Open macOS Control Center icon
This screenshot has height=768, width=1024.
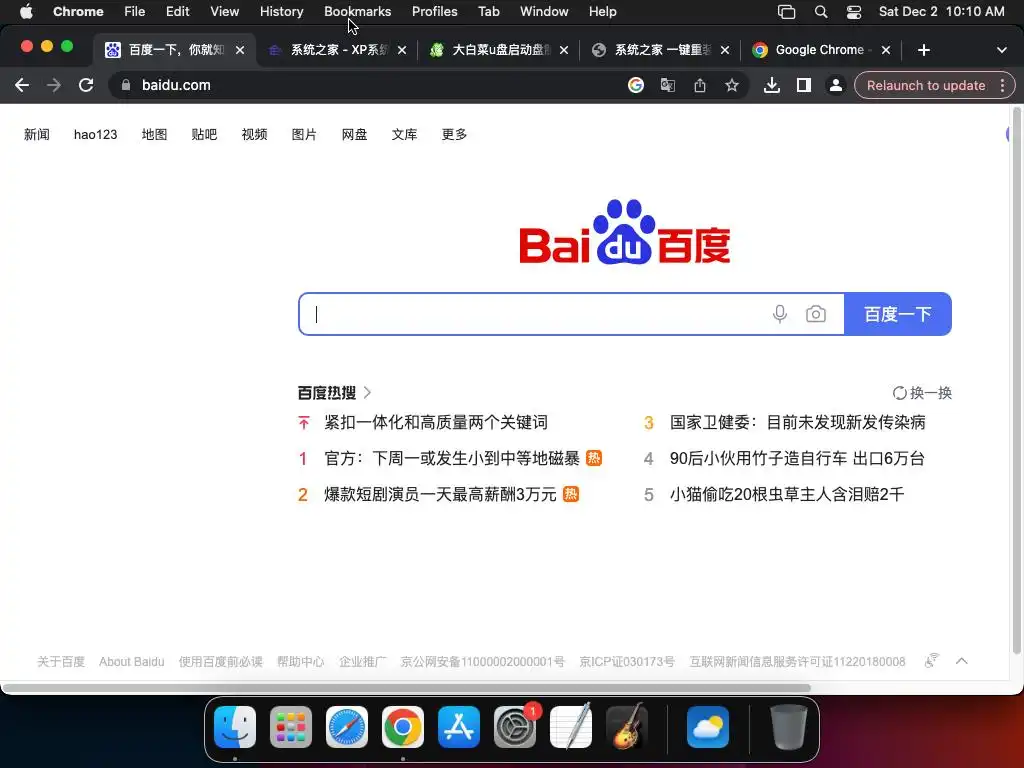854,12
